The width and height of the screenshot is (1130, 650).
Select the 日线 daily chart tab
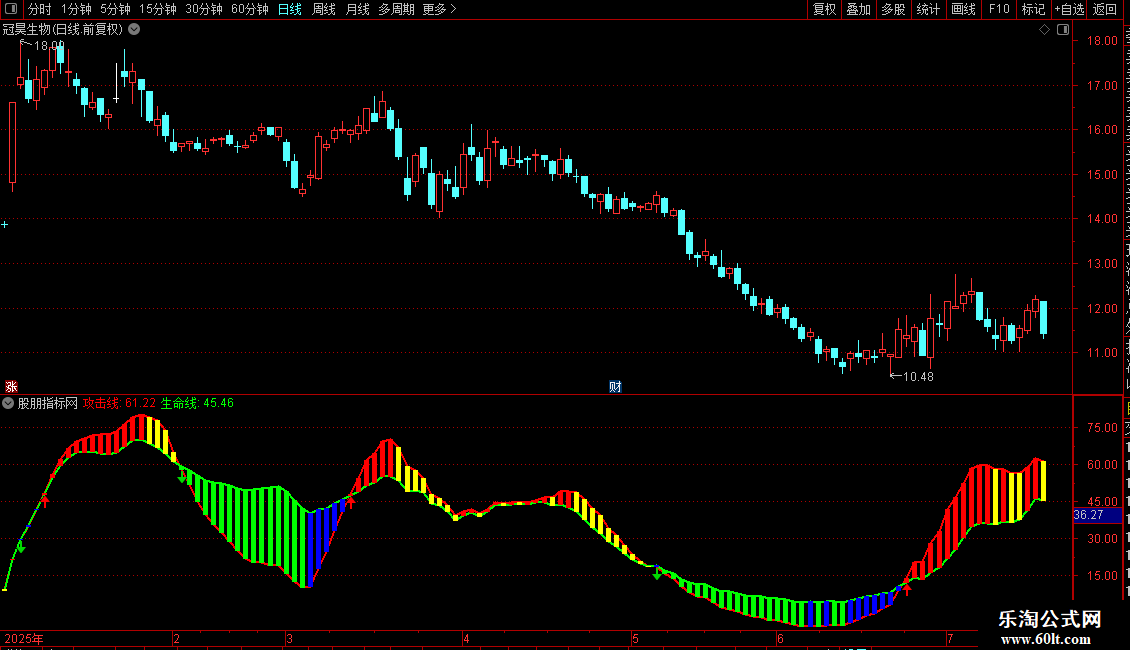[290, 9]
